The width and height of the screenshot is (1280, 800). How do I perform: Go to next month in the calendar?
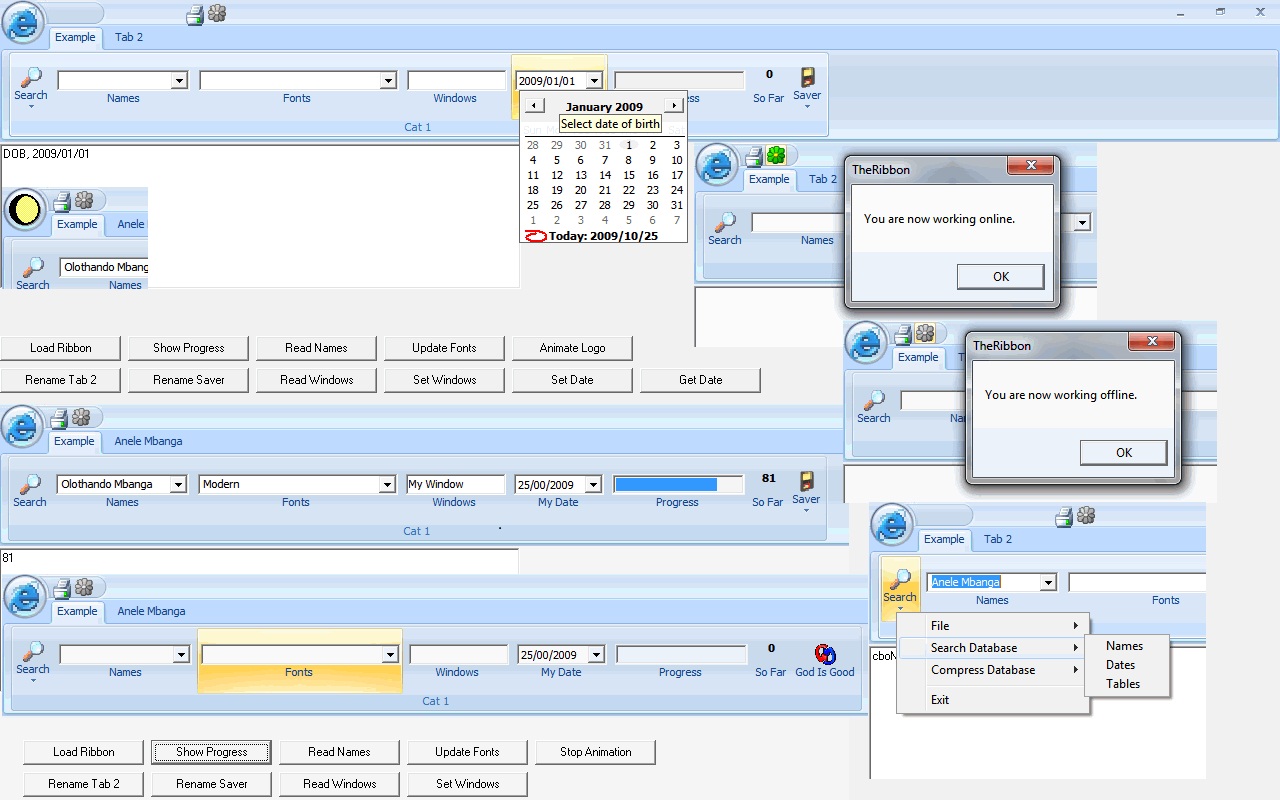coord(675,106)
